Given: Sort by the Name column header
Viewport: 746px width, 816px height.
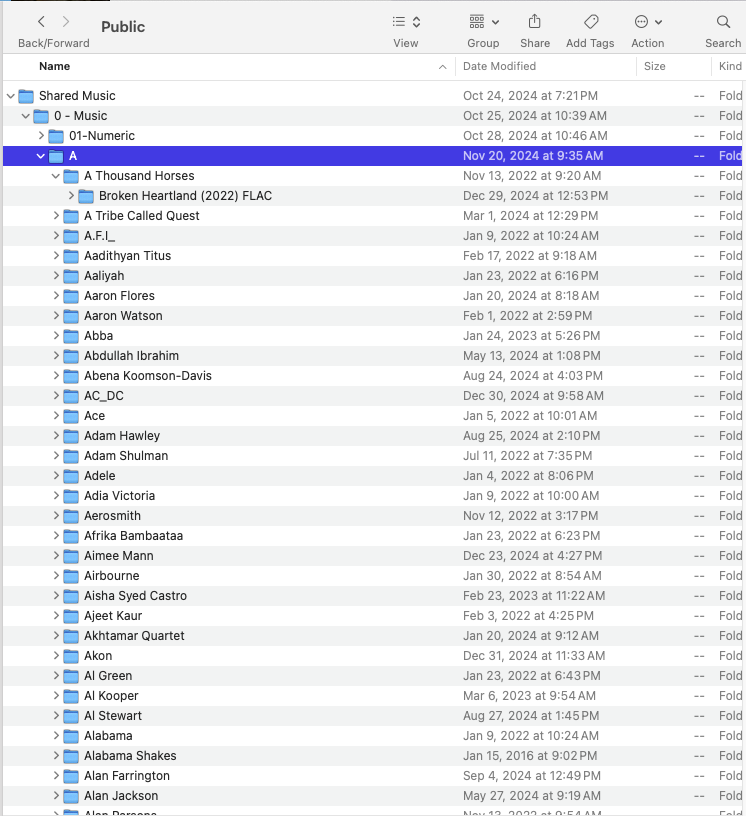Looking at the screenshot, I should 55,66.
